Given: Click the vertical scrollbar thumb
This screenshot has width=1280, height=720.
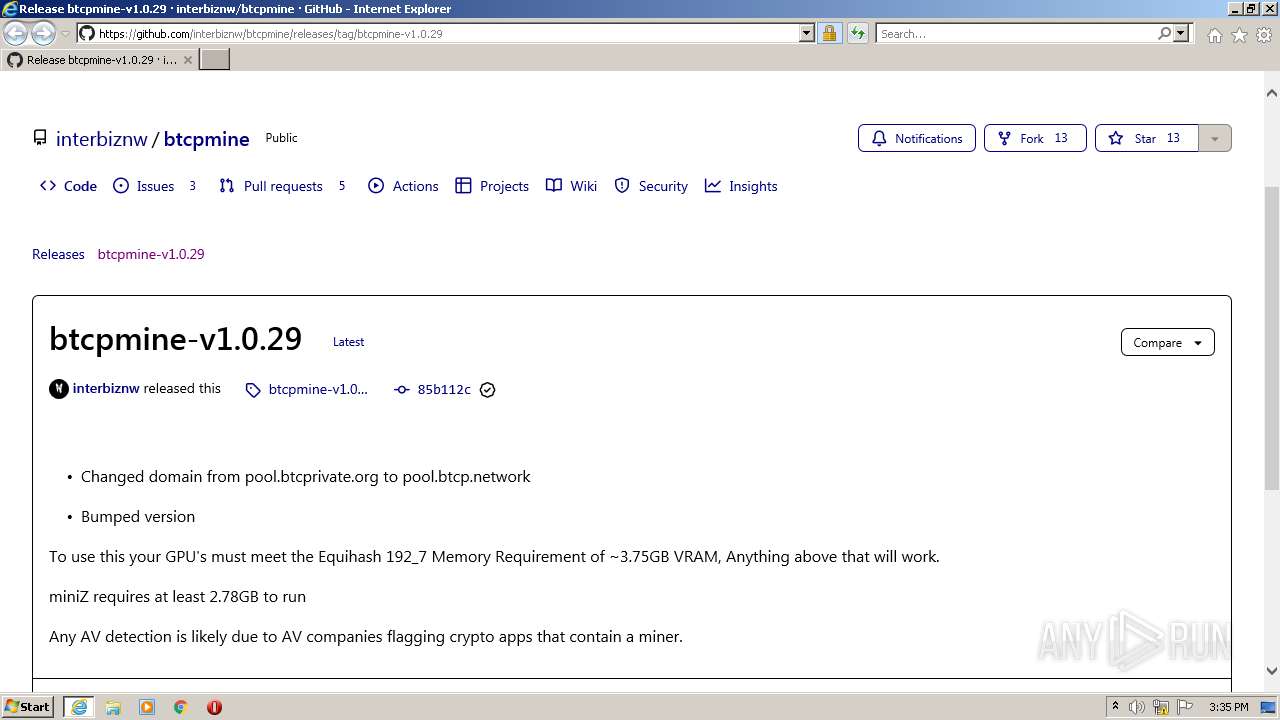Looking at the screenshot, I should pos(1272,336).
